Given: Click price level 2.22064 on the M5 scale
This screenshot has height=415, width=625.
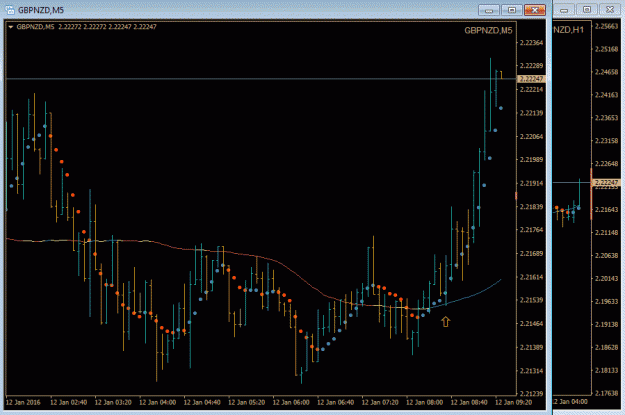Looking at the screenshot, I should 531,136.
